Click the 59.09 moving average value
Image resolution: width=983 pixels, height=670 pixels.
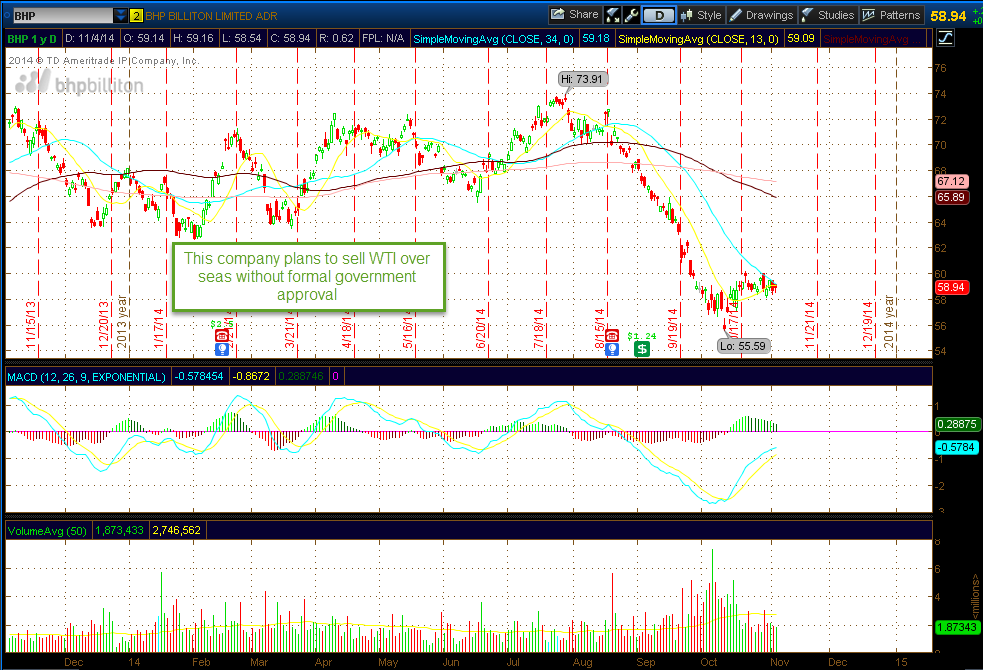(801, 39)
